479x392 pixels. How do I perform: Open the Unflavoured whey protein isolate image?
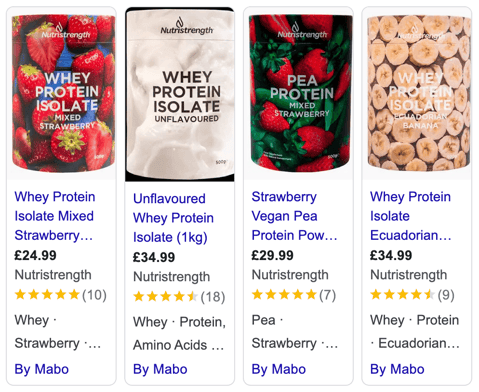pos(180,95)
